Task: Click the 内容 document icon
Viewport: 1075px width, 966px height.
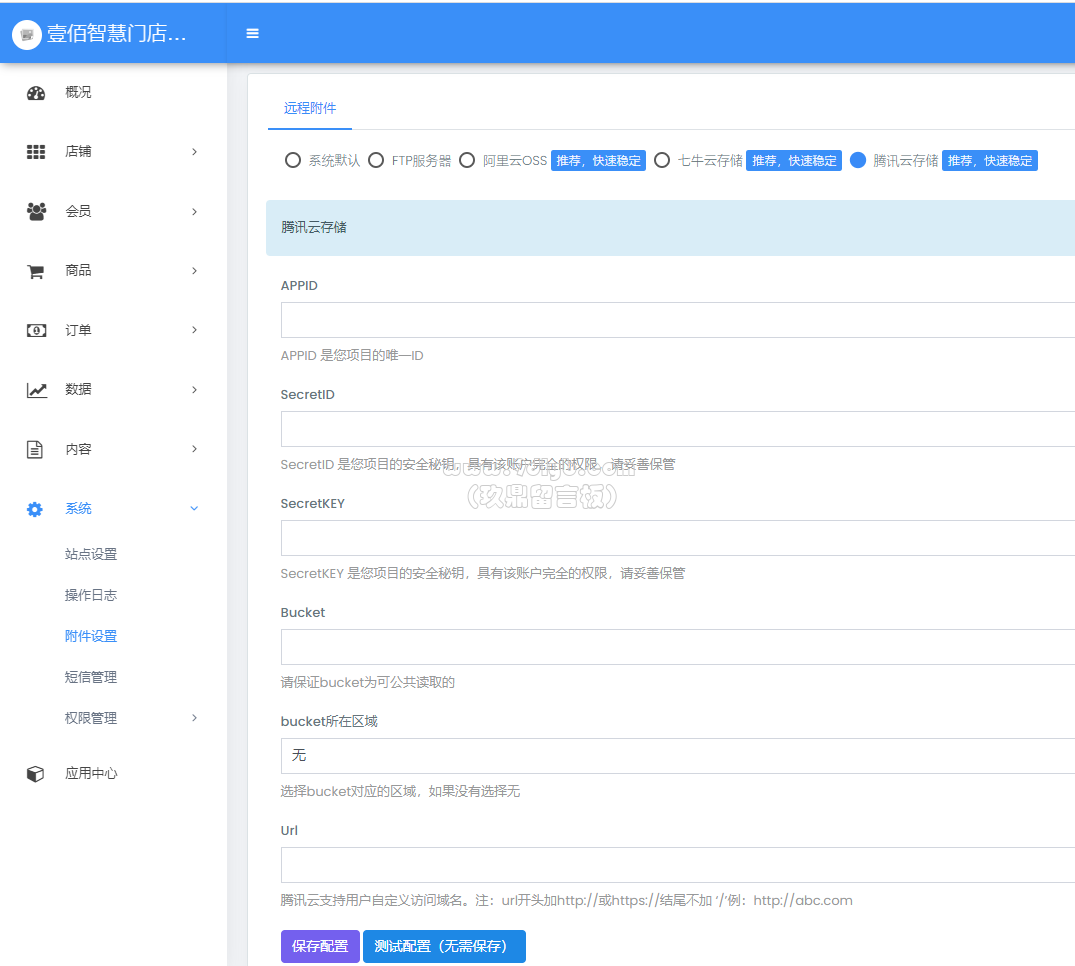Action: pos(34,449)
